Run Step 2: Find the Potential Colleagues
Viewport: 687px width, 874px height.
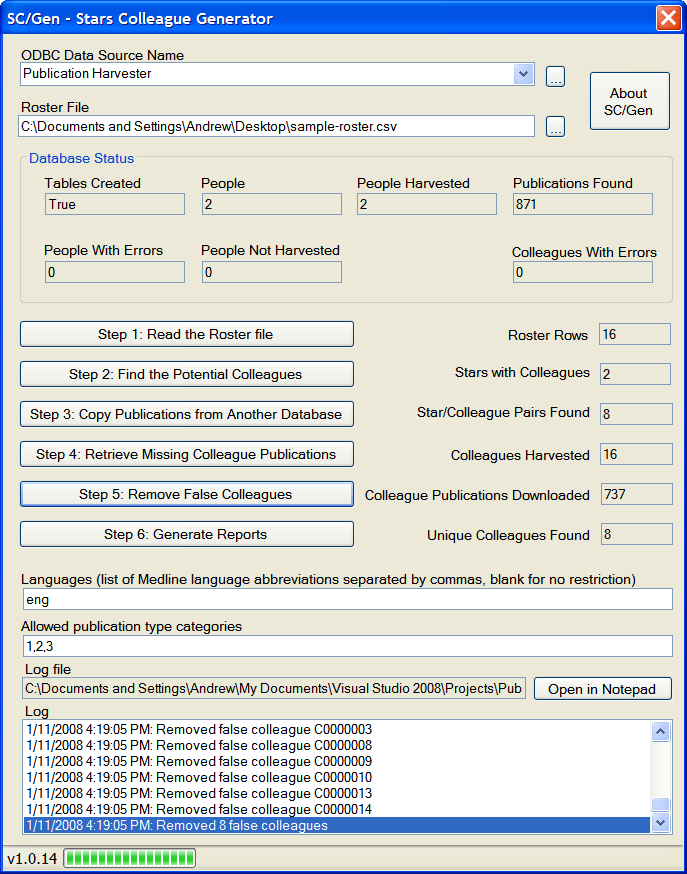pos(187,374)
